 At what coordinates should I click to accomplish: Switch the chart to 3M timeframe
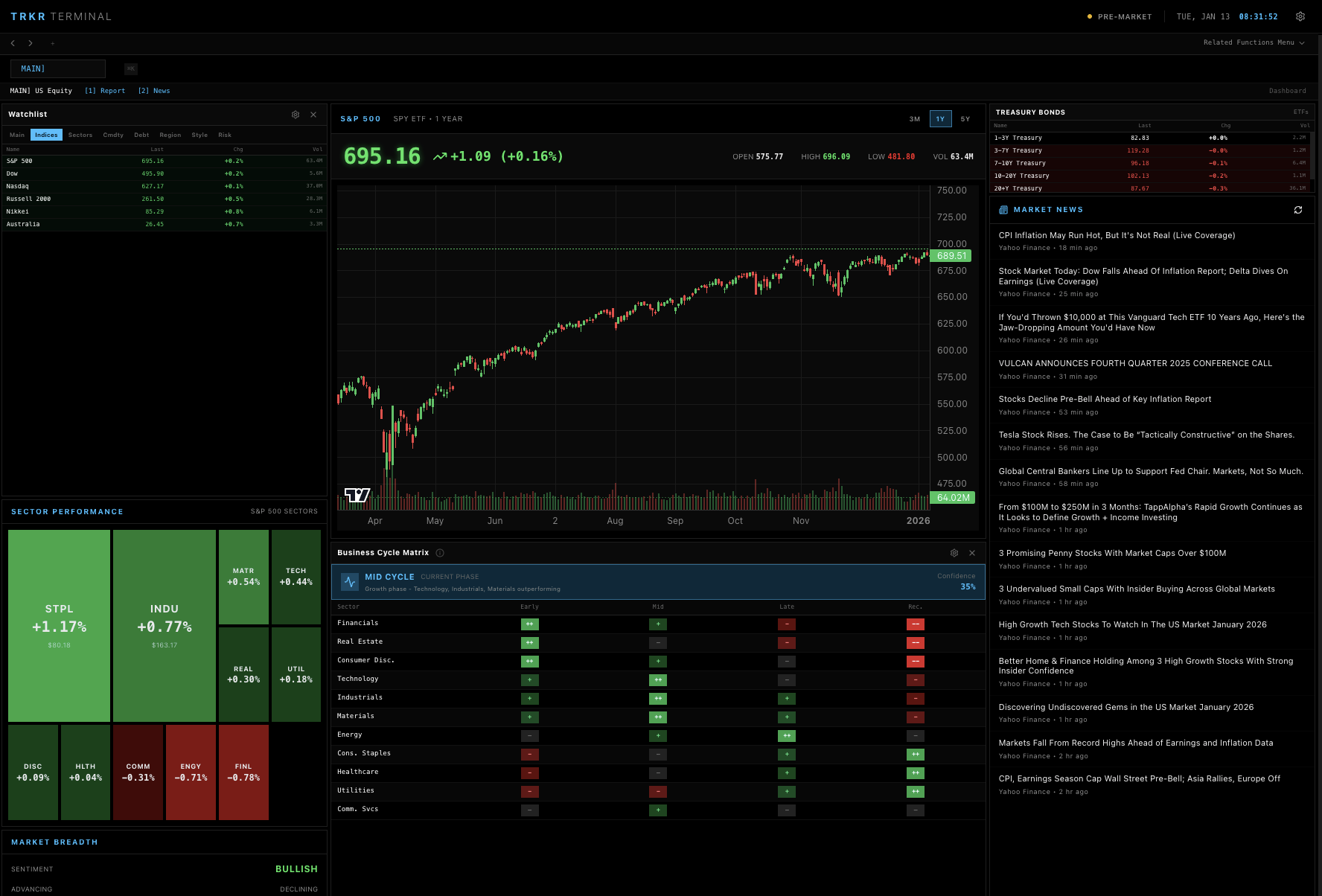point(913,118)
